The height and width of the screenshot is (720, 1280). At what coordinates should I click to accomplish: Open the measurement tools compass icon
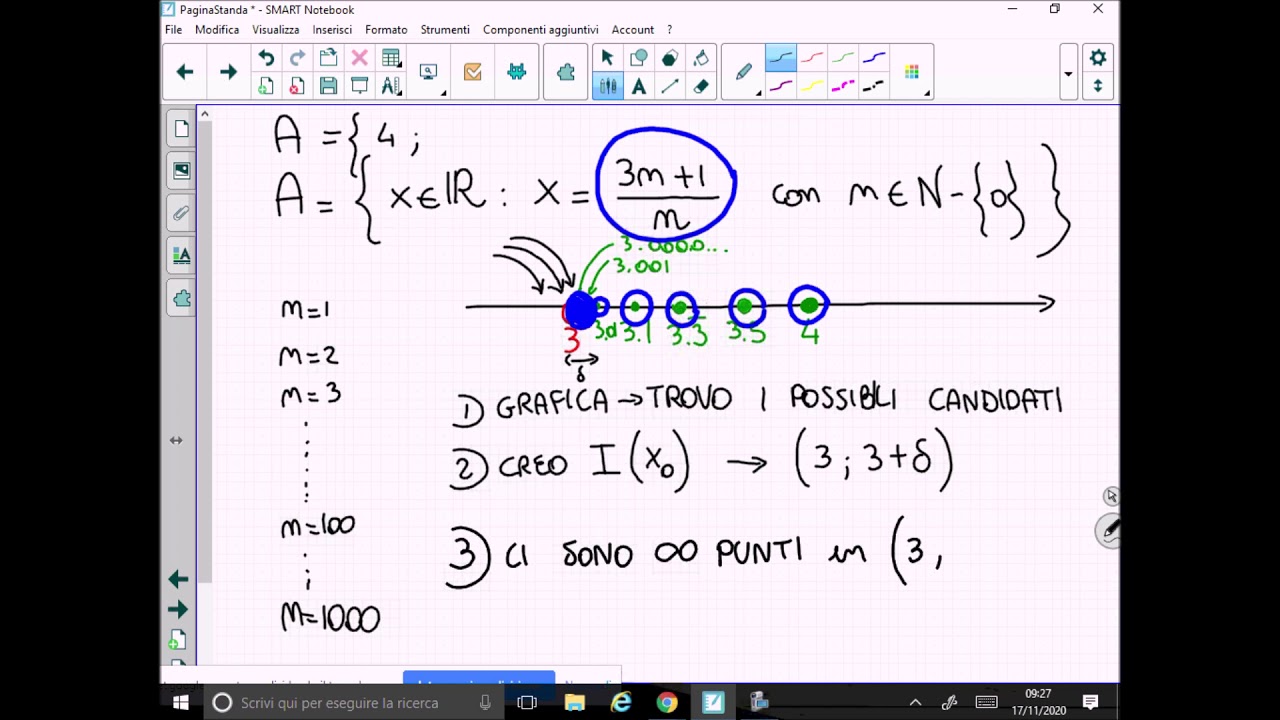tap(391, 87)
